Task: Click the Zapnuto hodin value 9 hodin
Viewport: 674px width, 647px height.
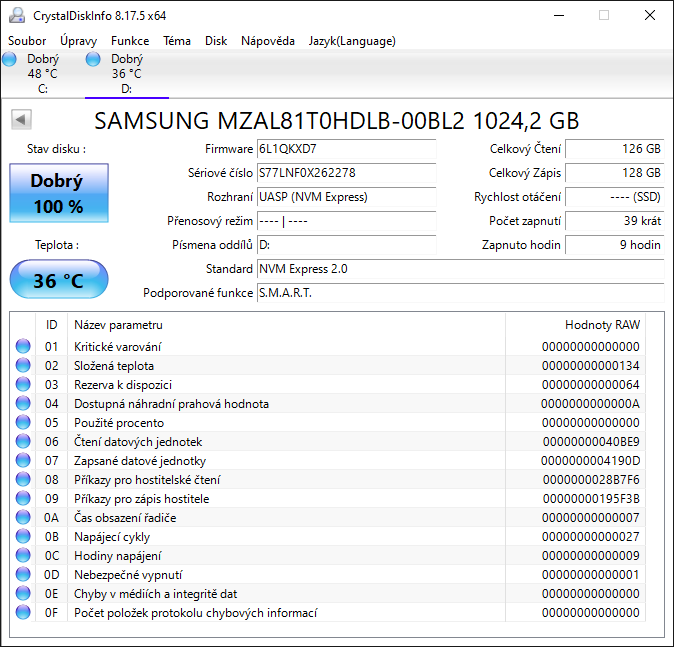Action: click(615, 245)
